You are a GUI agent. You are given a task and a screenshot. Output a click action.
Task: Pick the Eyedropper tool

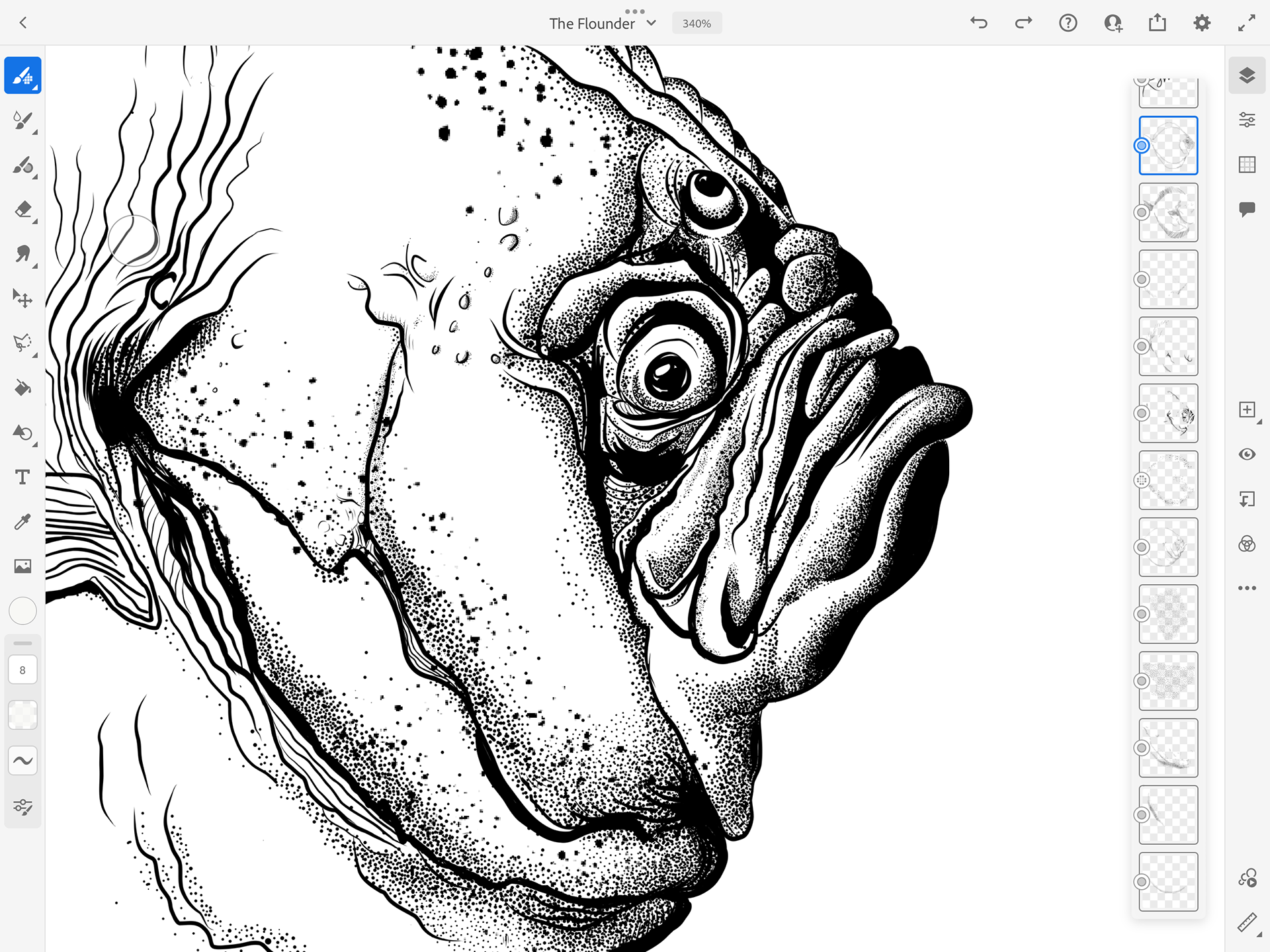coord(22,522)
